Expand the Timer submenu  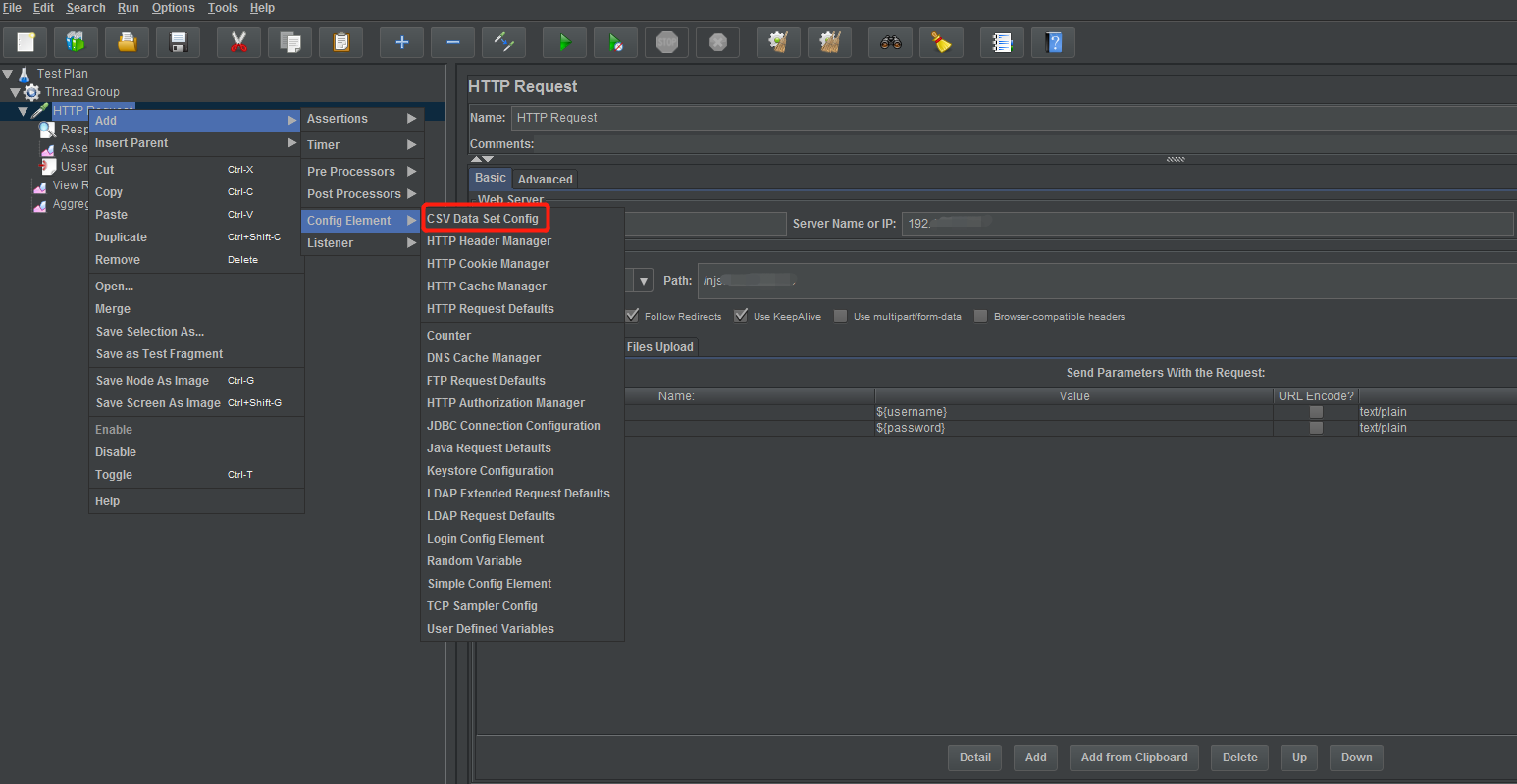point(362,145)
